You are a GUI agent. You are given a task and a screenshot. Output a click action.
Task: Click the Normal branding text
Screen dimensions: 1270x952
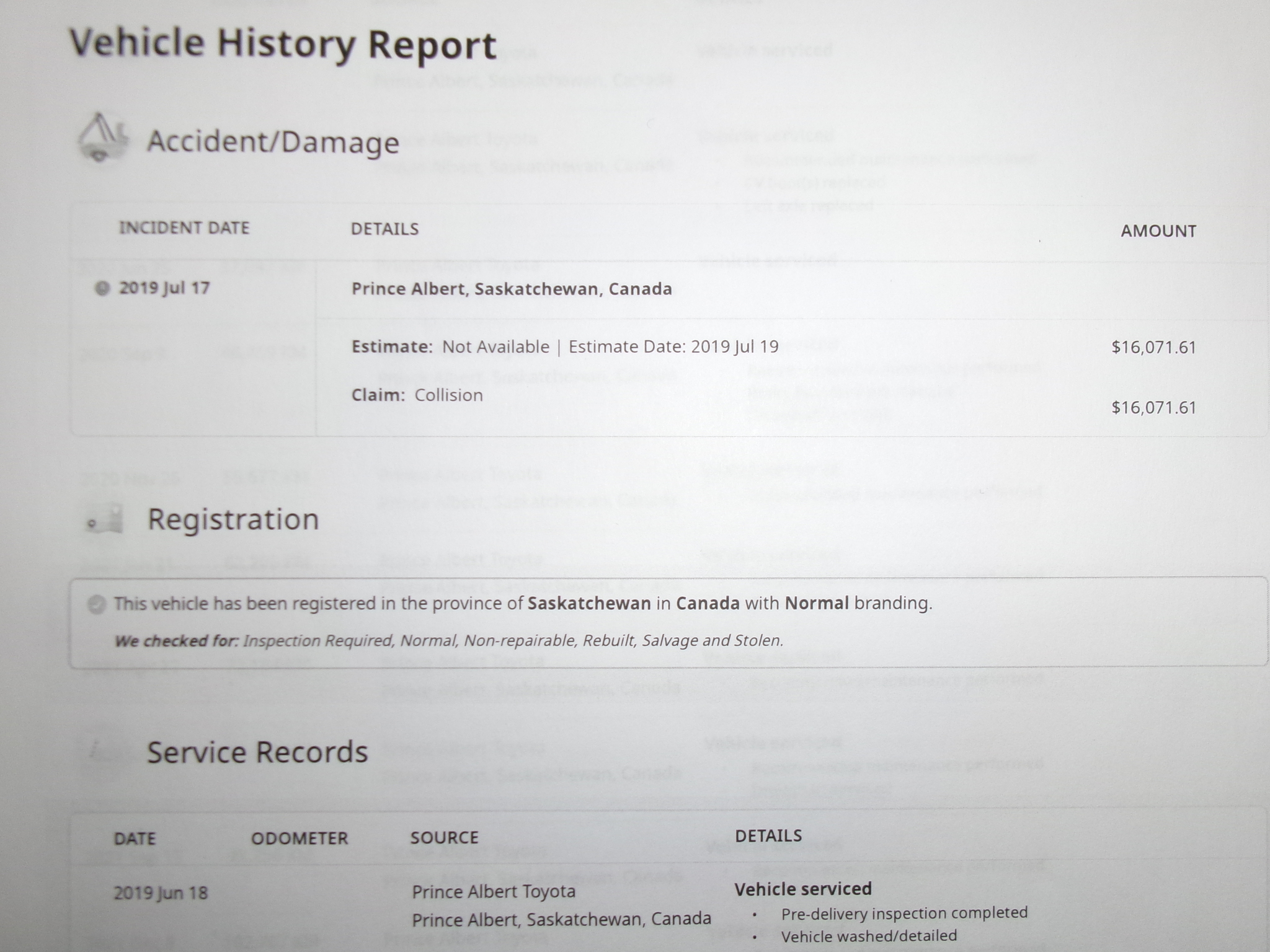point(816,603)
